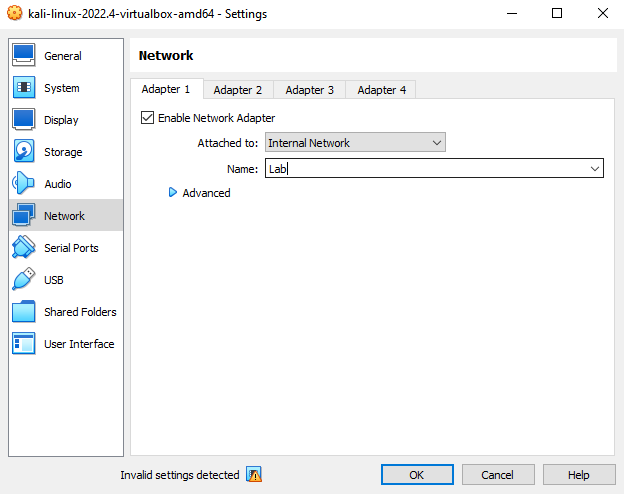The width and height of the screenshot is (624, 494).
Task: Select the Serial Ports icon
Action: click(x=24, y=248)
